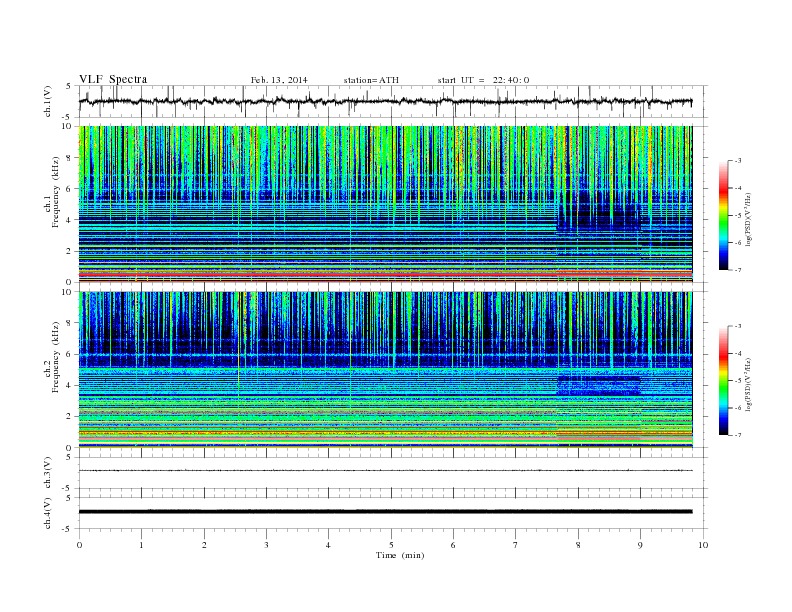Click the "4" kHz tick on ch.1 frequency axis

pyautogui.click(x=70, y=220)
